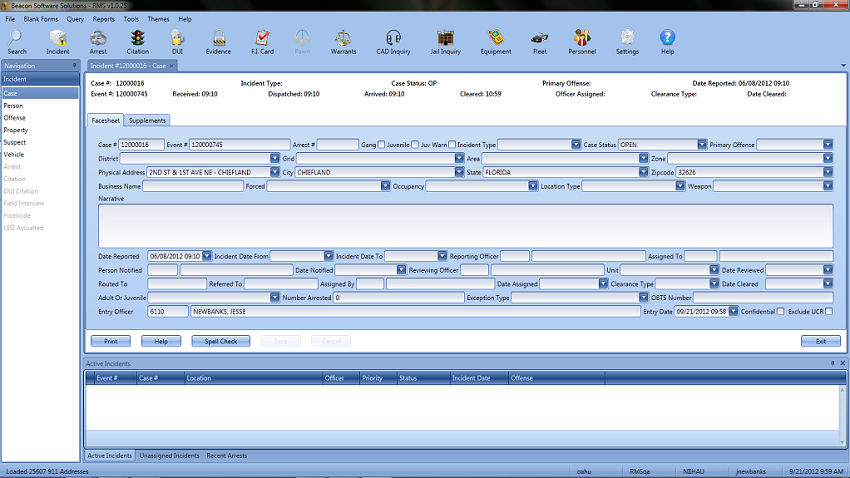Open the Reports menu
This screenshot has height=478, width=850.
(x=103, y=19)
